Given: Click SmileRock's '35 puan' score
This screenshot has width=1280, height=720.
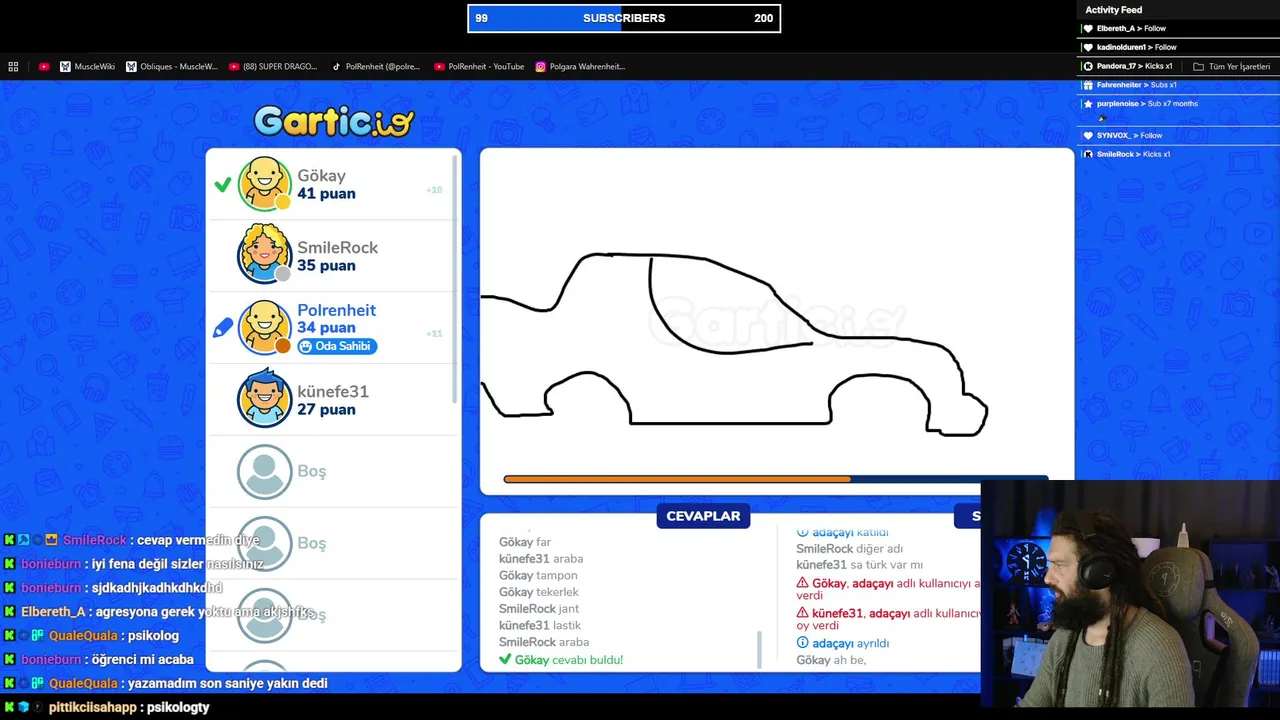Looking at the screenshot, I should tap(326, 266).
